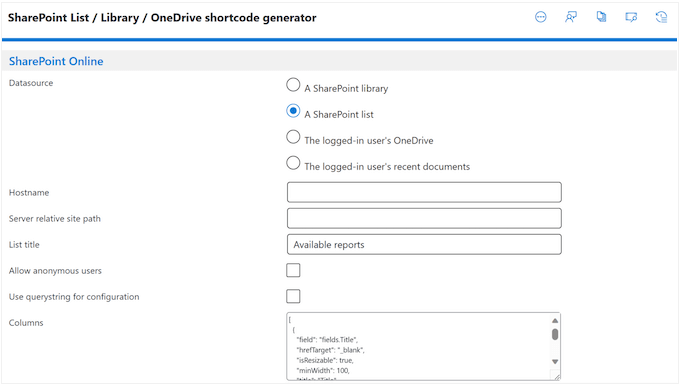Click the "List title" label
The width and height of the screenshot is (680, 384).
[x=24, y=245]
